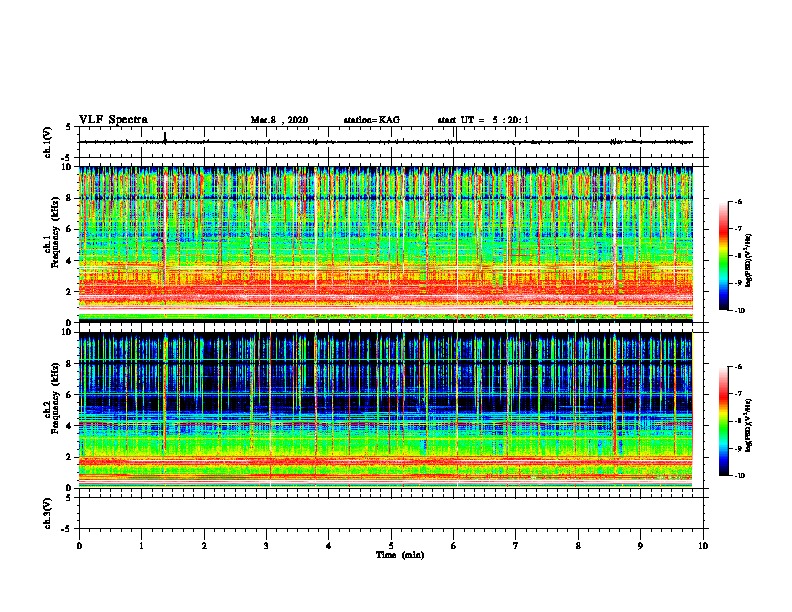Click the 'ch.3(V)' axis label
The height and width of the screenshot is (612, 792).
(x=48, y=513)
